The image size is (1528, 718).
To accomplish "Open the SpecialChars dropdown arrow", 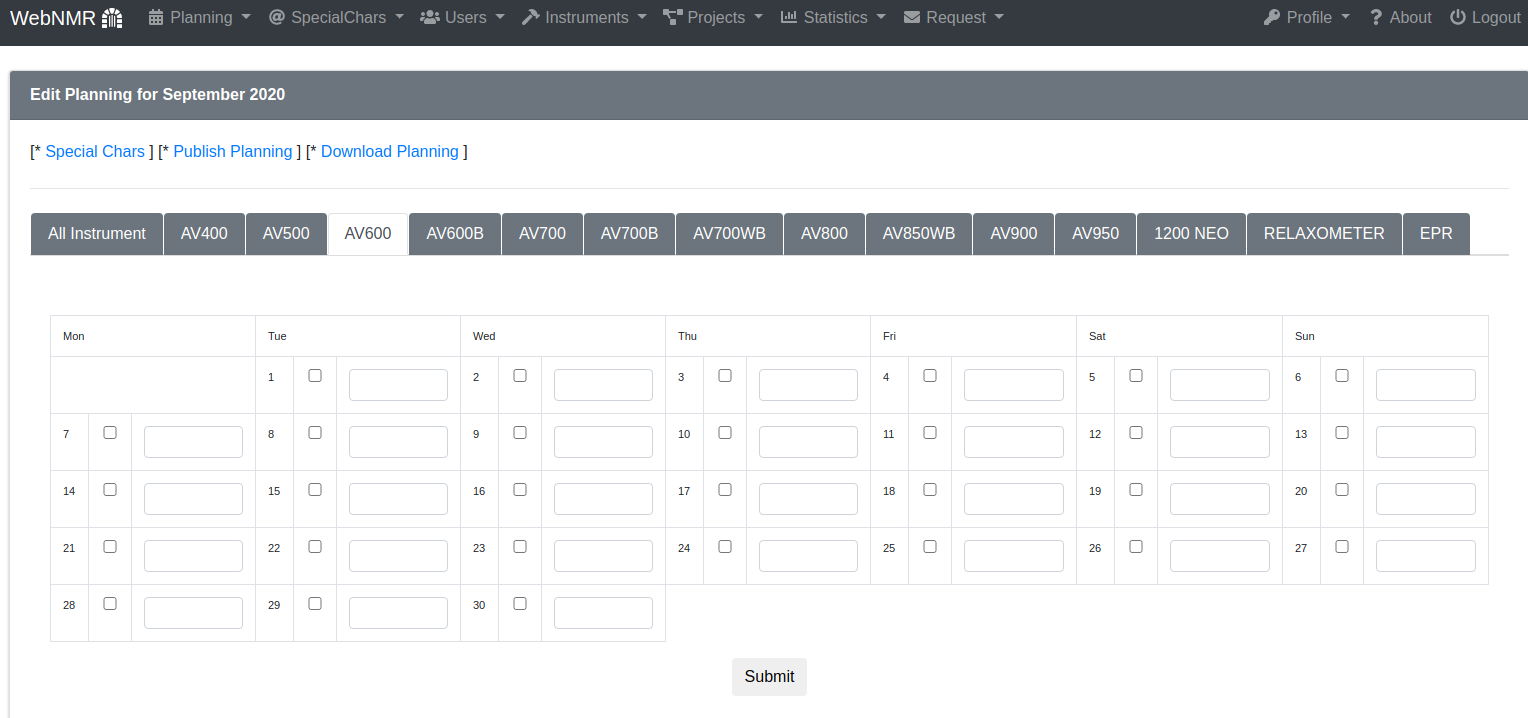I will 399,18.
